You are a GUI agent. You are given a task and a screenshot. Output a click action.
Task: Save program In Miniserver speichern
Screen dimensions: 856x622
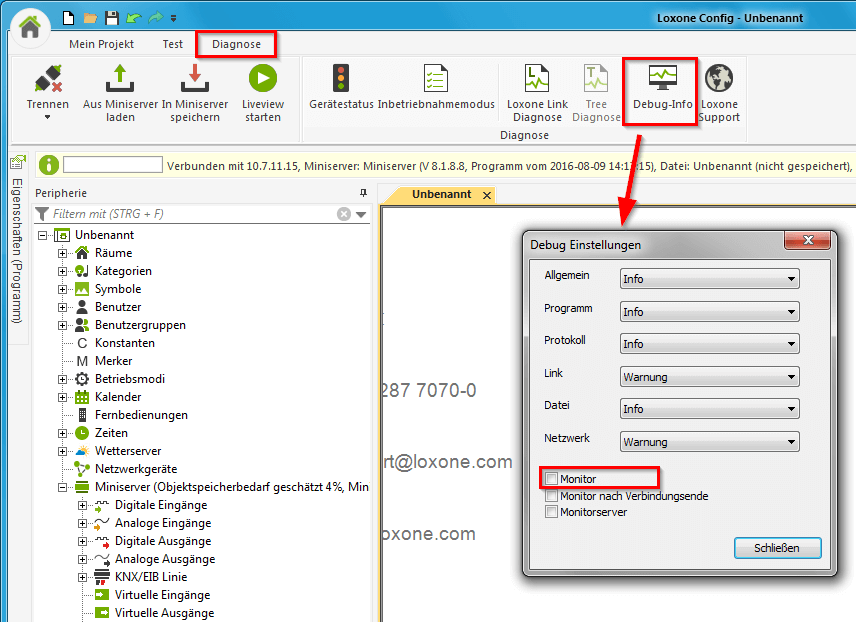194,90
